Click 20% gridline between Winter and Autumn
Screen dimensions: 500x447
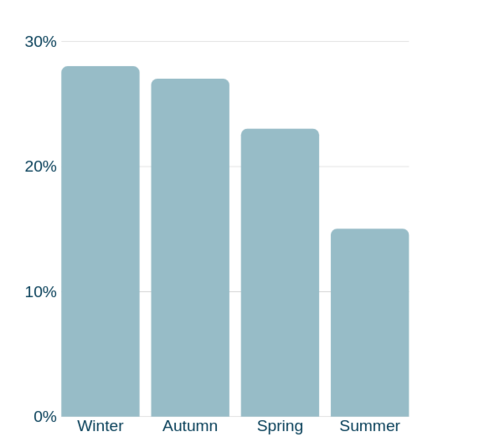[x=145, y=166]
